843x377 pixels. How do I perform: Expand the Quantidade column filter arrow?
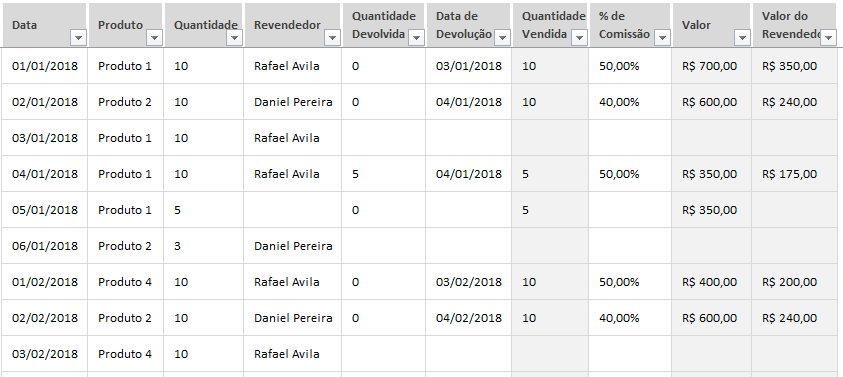[x=235, y=38]
